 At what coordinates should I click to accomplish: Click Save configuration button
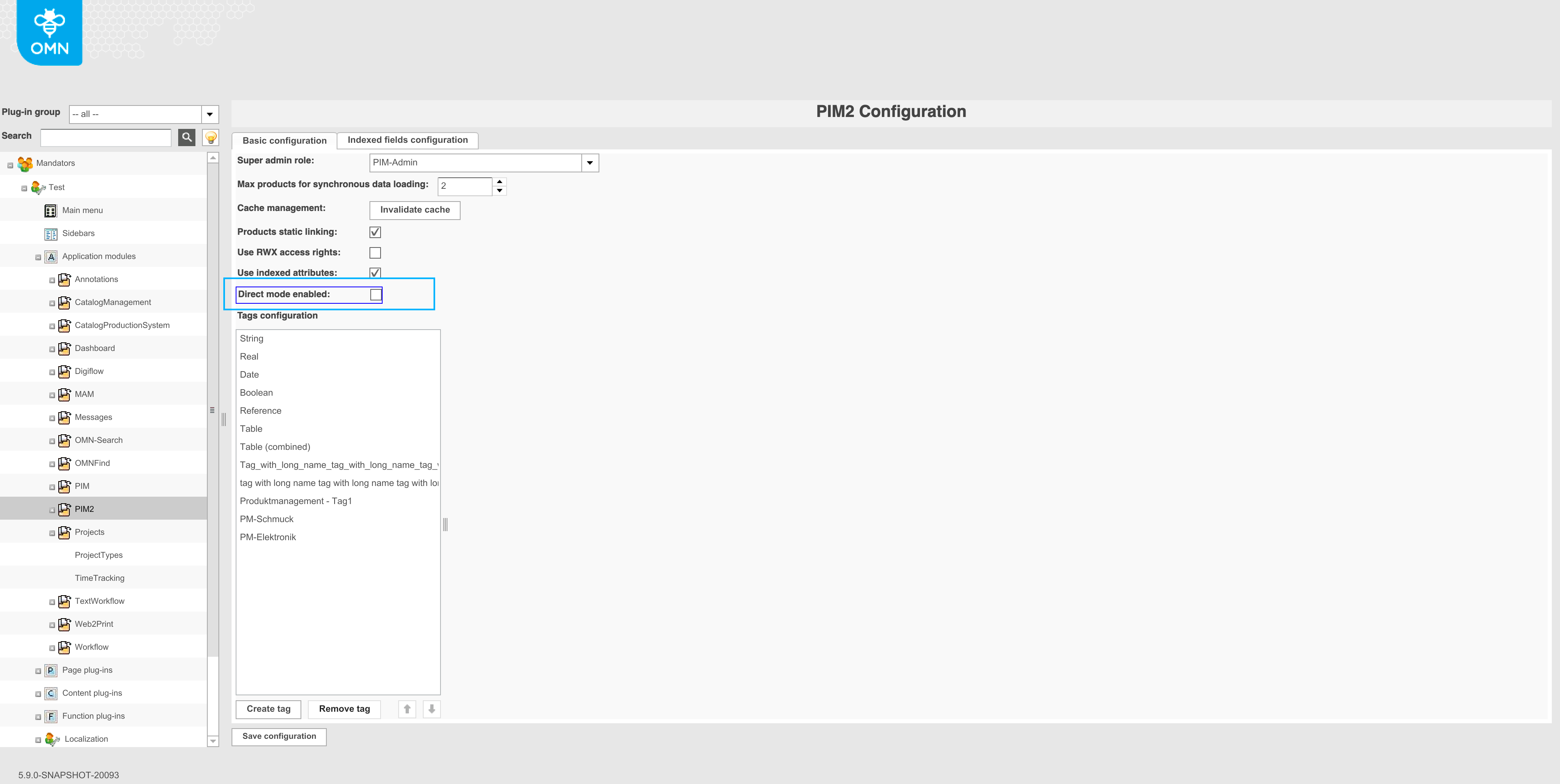[279, 736]
